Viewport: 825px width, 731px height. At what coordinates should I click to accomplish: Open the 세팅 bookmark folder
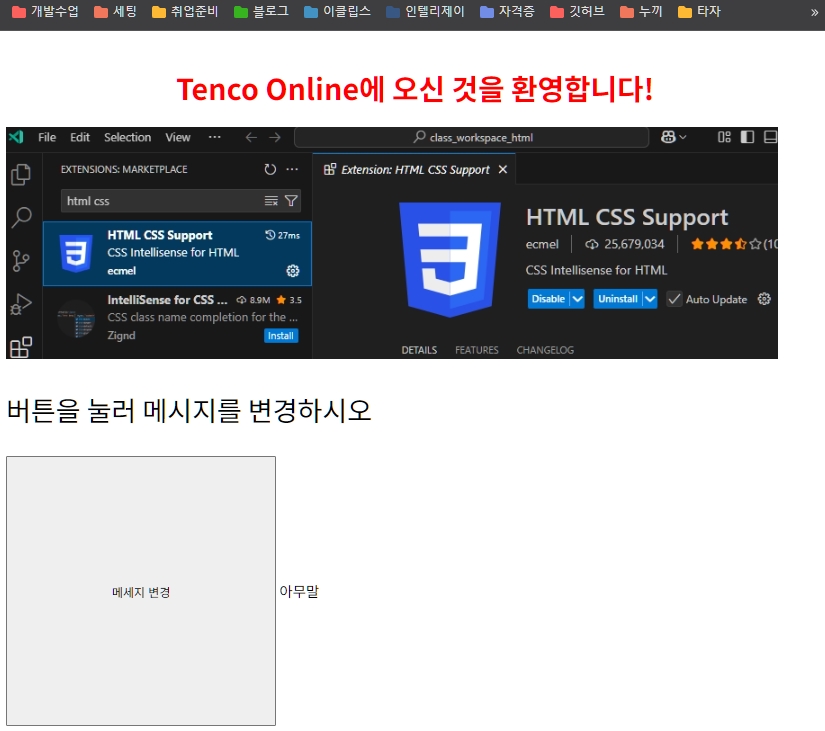point(115,12)
